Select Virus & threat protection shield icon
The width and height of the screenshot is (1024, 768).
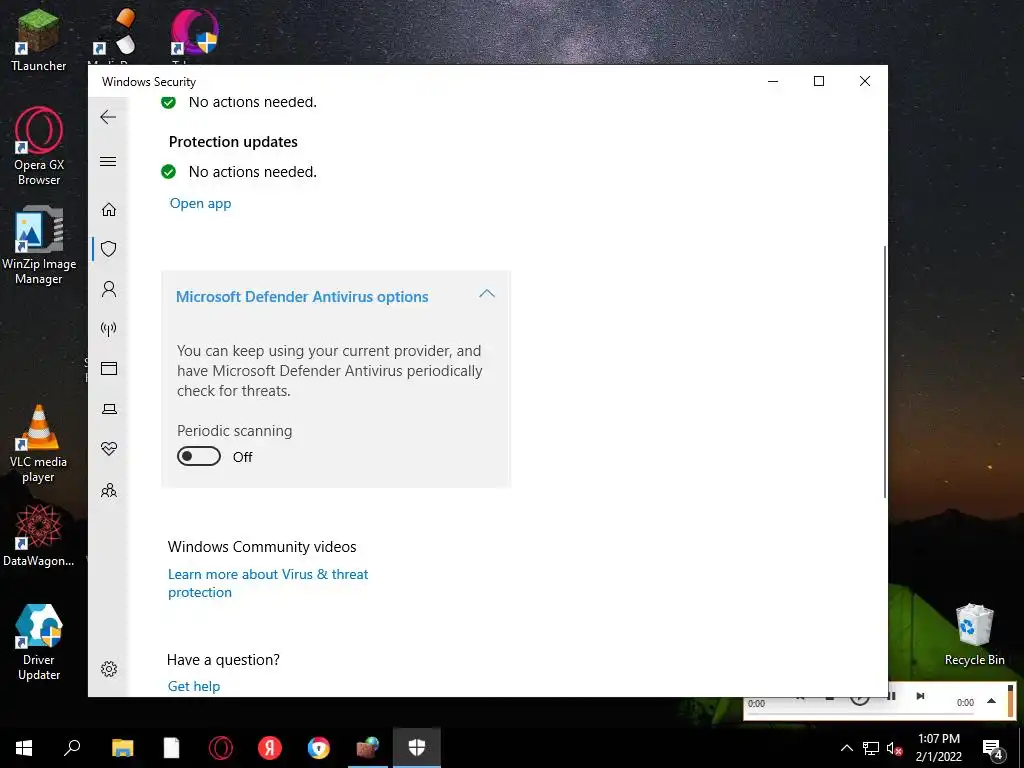click(x=109, y=249)
